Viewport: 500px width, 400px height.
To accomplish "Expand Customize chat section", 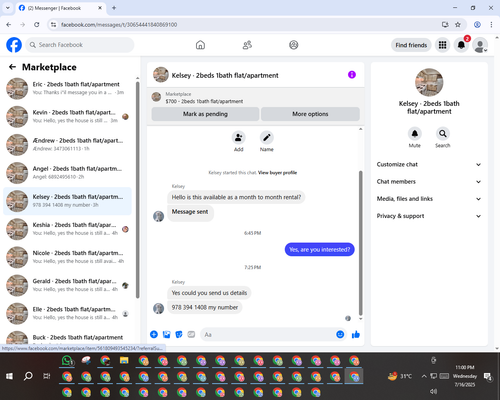I will 429,164.
